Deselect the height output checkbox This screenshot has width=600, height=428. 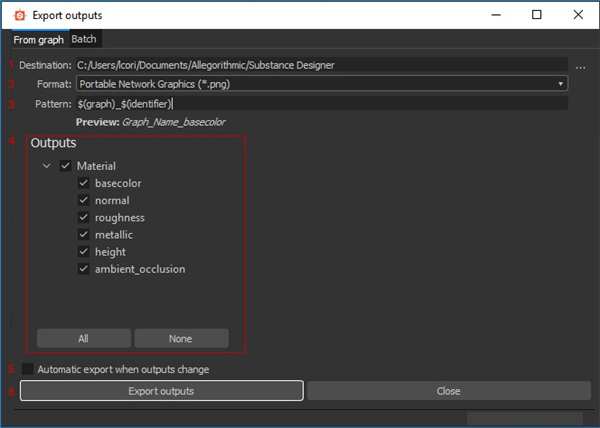(84, 251)
